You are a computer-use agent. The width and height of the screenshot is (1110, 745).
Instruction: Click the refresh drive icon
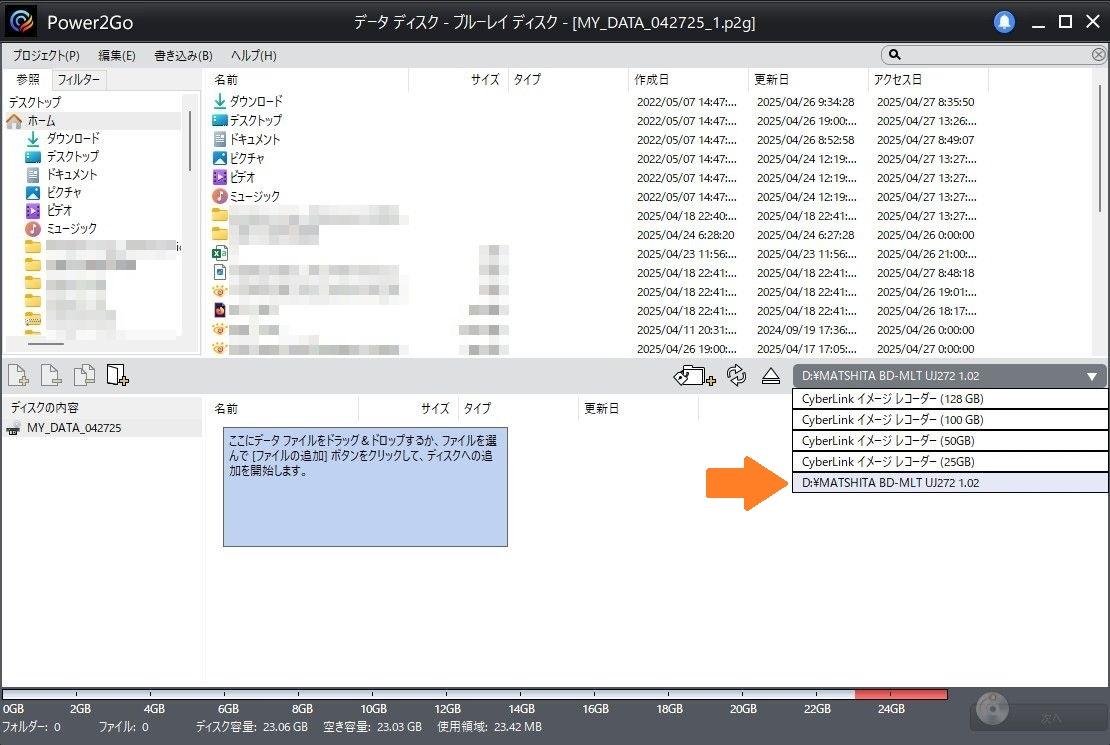(x=736, y=375)
